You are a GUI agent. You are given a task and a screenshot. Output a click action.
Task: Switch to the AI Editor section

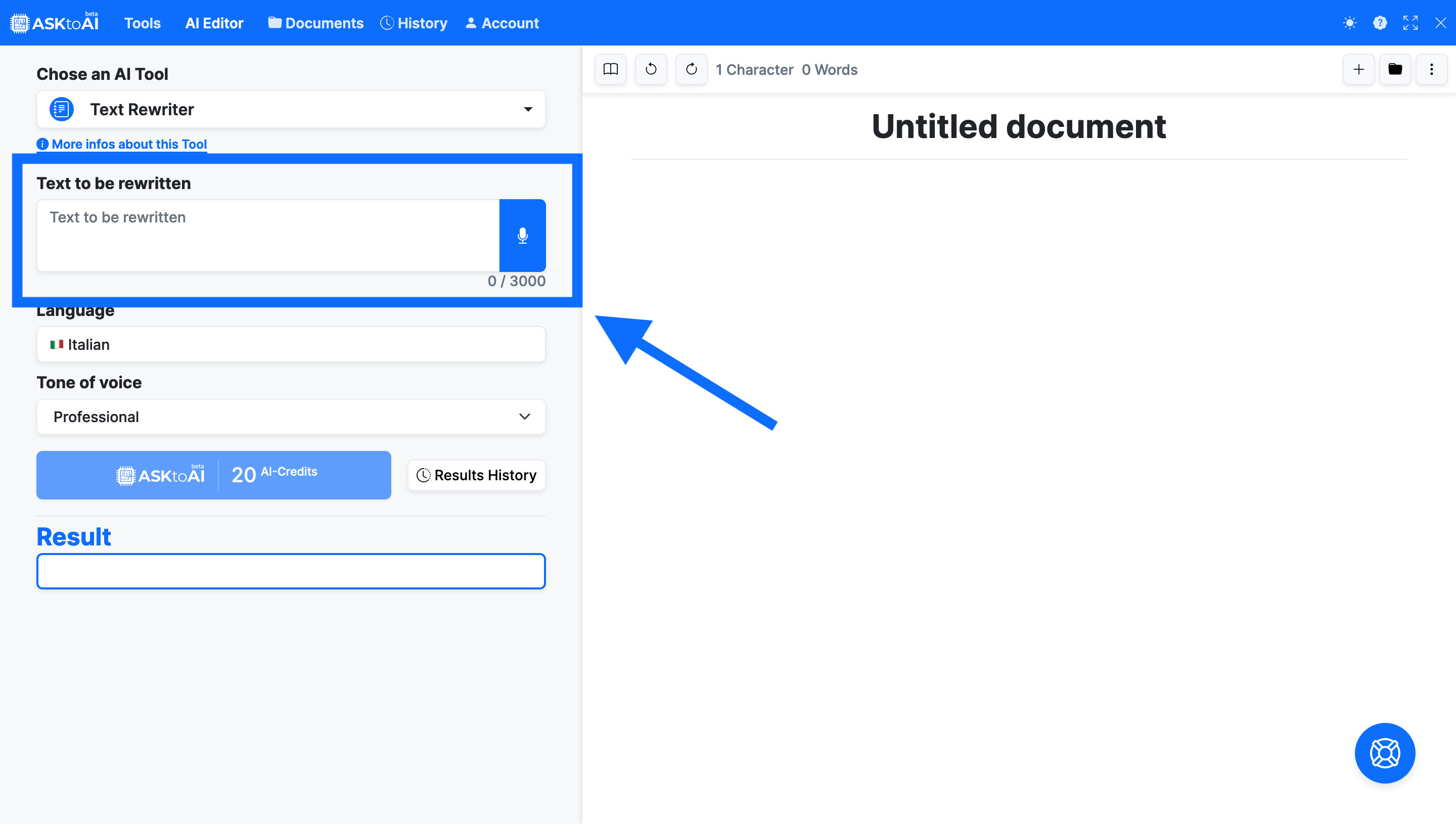tap(214, 23)
